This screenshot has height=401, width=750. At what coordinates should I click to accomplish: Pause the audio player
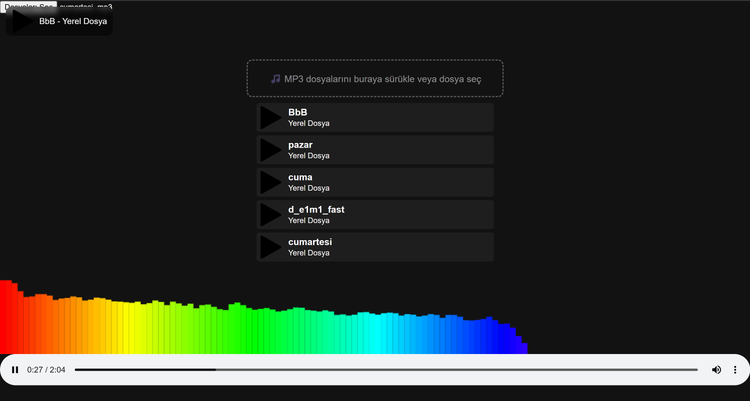(x=15, y=369)
